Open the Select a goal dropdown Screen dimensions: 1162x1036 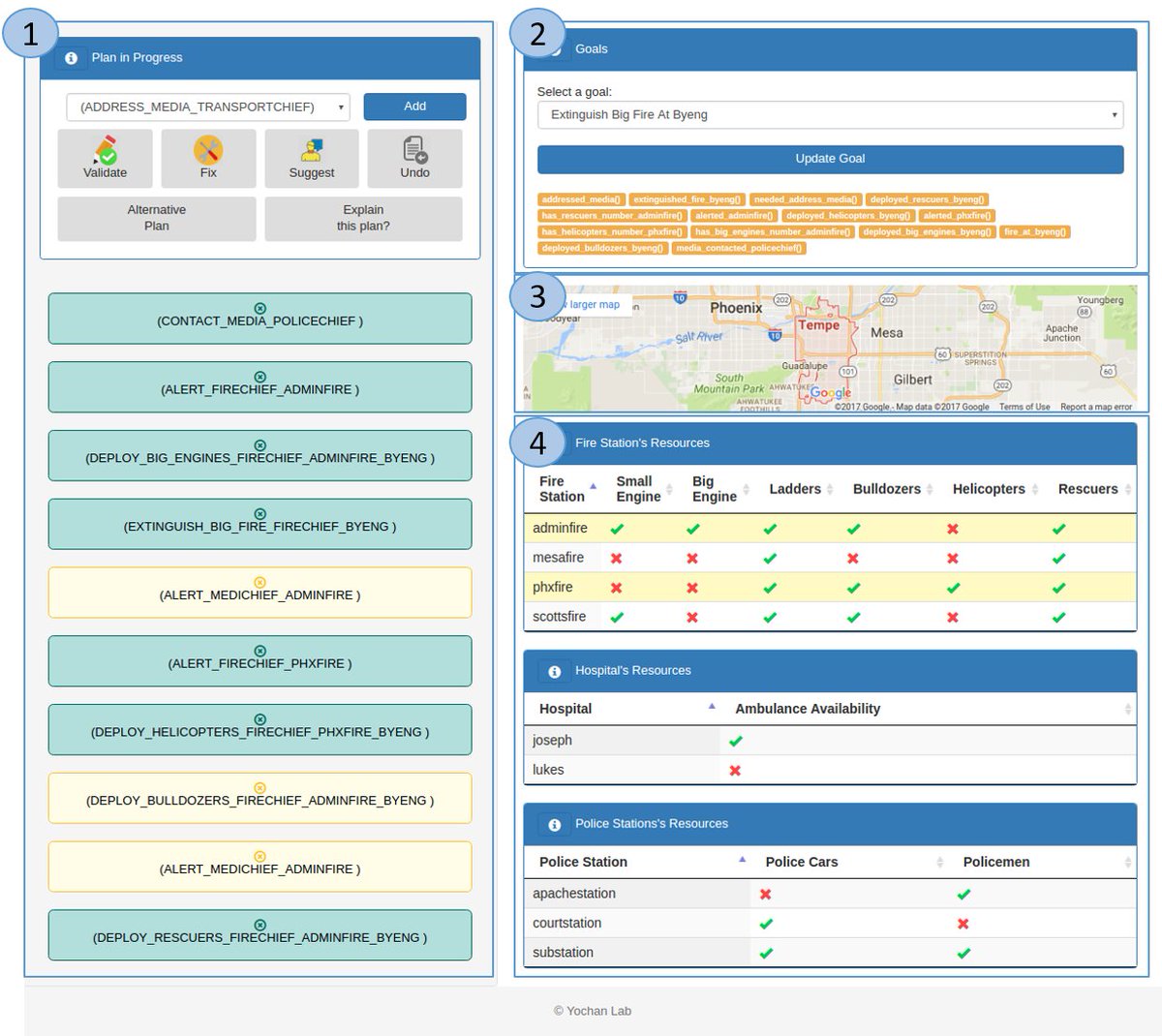(x=831, y=114)
